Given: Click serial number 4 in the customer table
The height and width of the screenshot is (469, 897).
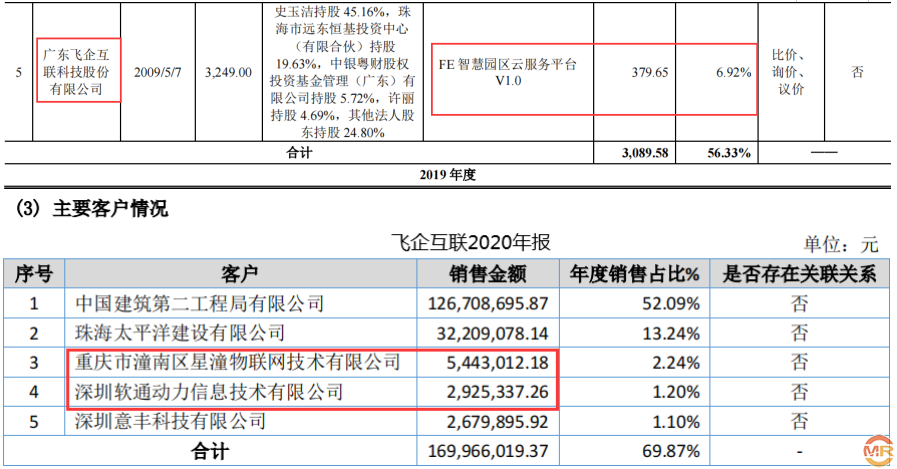Looking at the screenshot, I should tap(34, 392).
